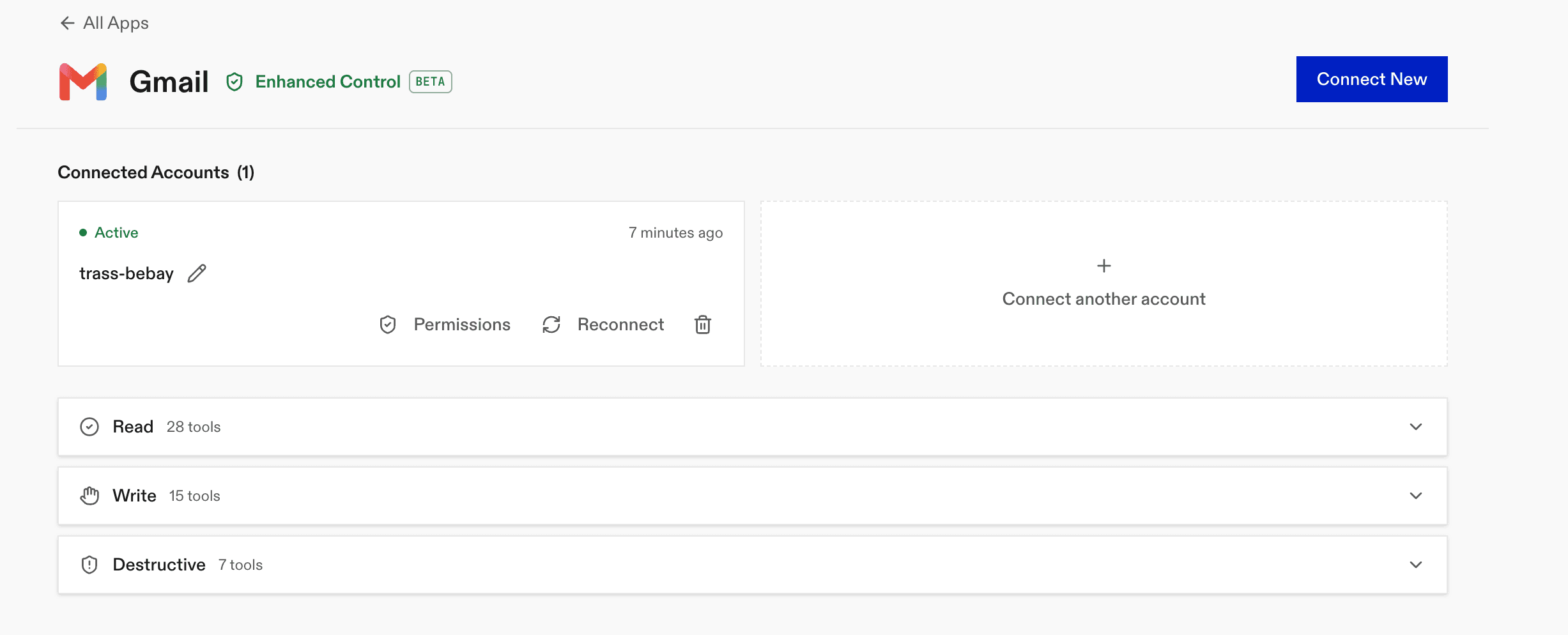
Task: Delete the trass-bebay account via trash icon
Action: tap(703, 325)
